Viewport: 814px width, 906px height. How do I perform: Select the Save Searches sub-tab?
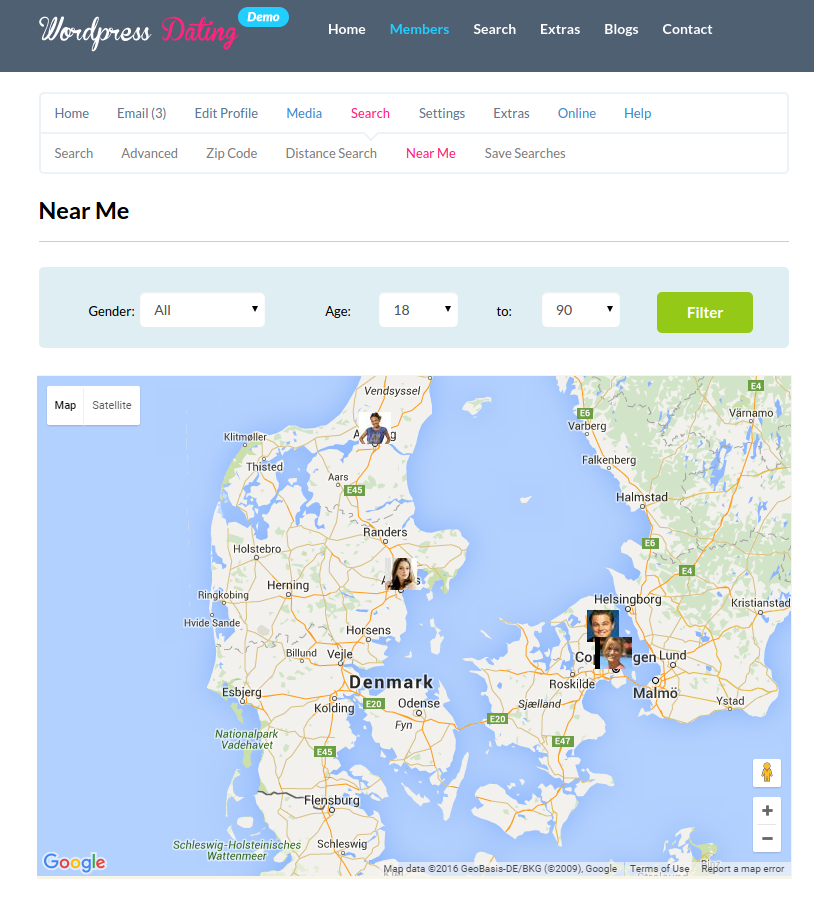click(525, 153)
